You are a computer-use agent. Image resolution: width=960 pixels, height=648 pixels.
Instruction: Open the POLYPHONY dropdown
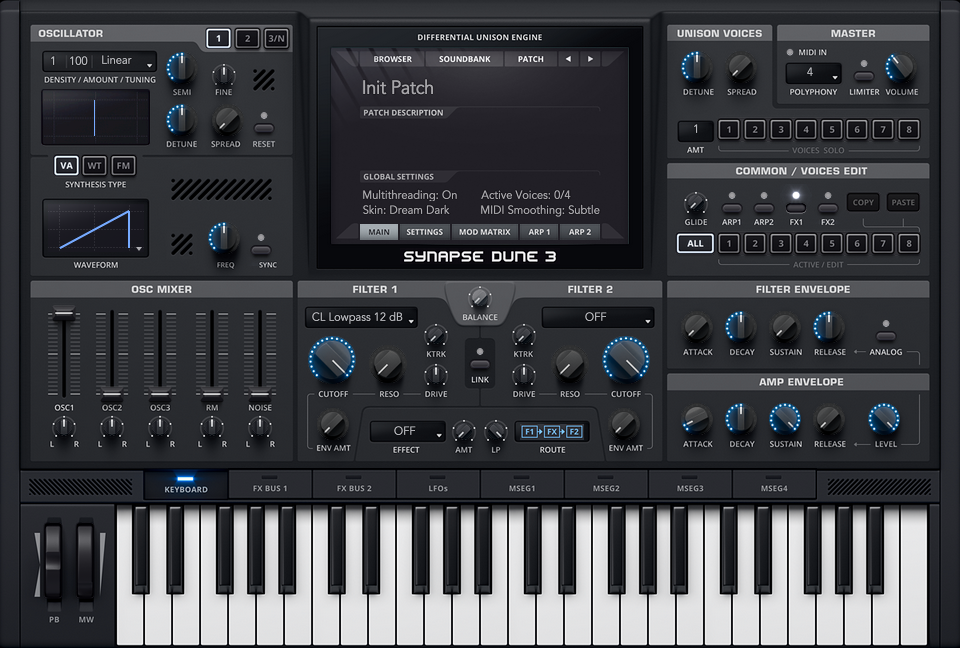(x=813, y=73)
